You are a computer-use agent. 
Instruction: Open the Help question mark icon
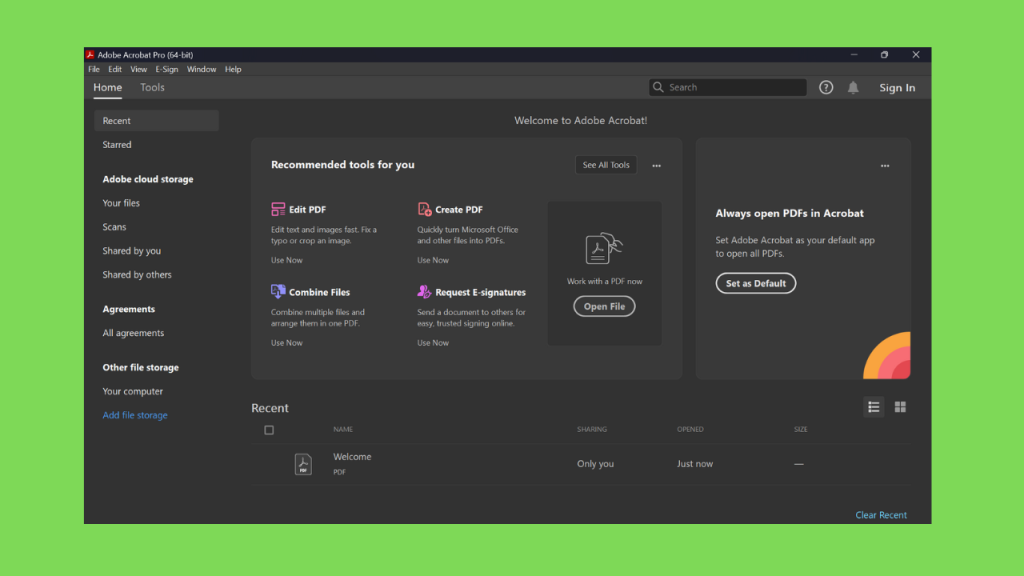click(826, 88)
